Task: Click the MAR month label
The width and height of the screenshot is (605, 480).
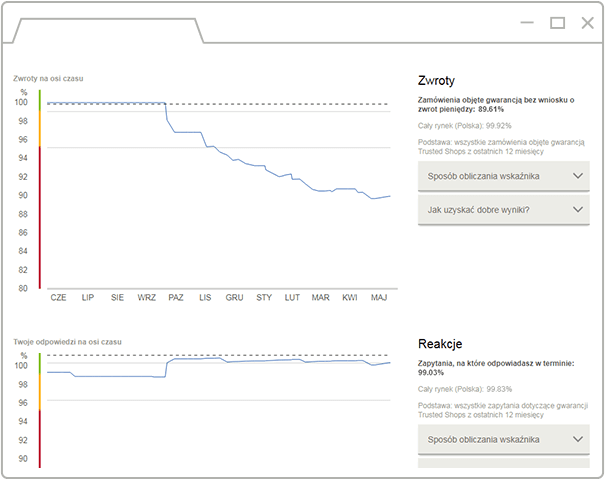Action: pyautogui.click(x=321, y=297)
